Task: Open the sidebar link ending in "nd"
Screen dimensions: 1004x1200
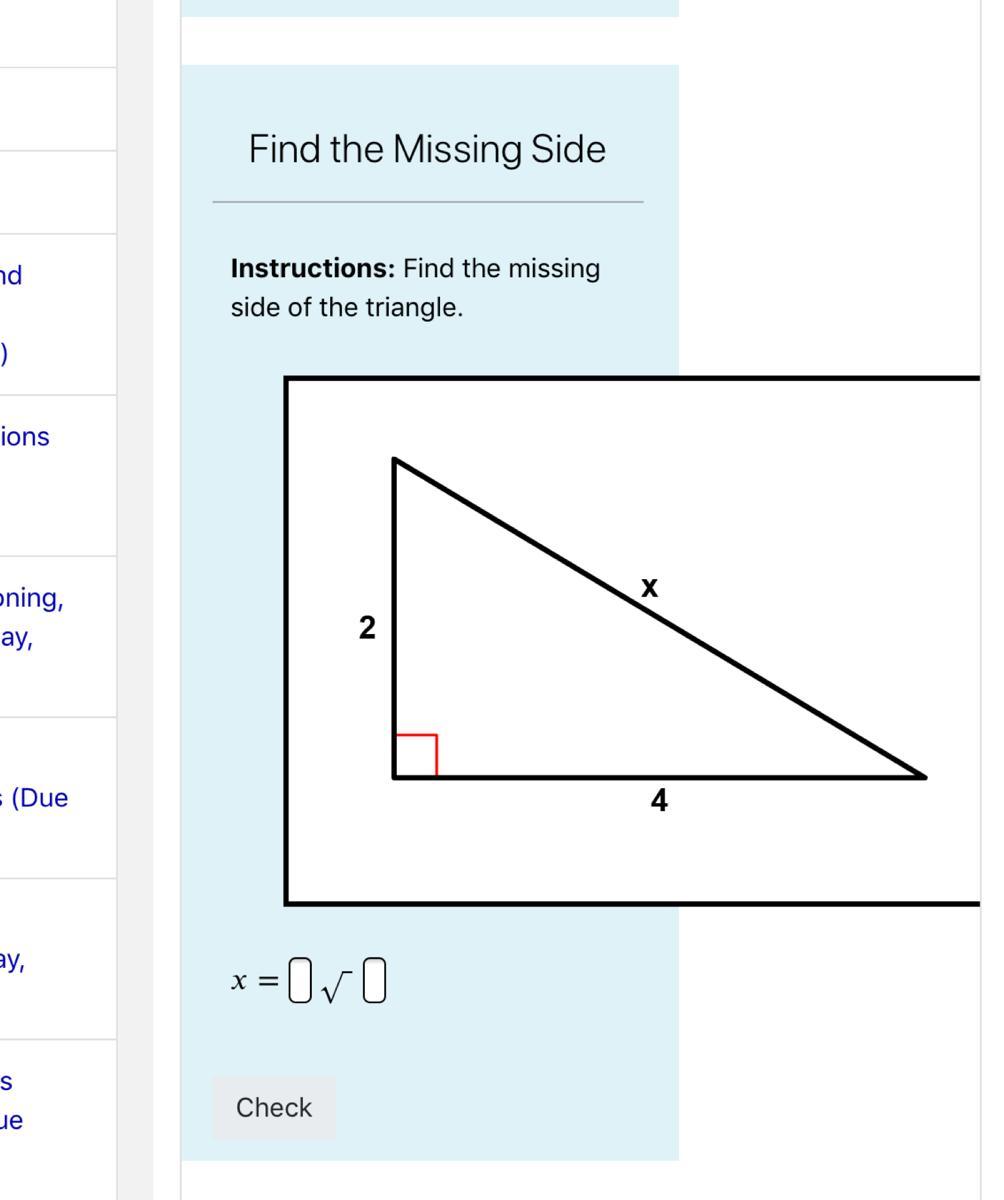Action: point(11,275)
